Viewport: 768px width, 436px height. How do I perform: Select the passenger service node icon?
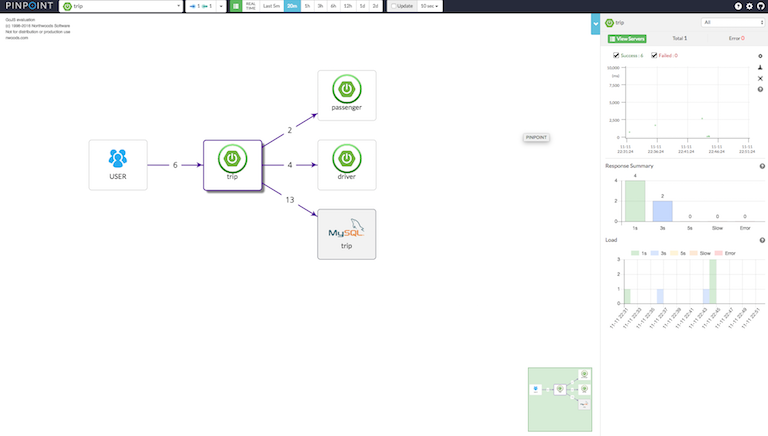[x=346, y=90]
